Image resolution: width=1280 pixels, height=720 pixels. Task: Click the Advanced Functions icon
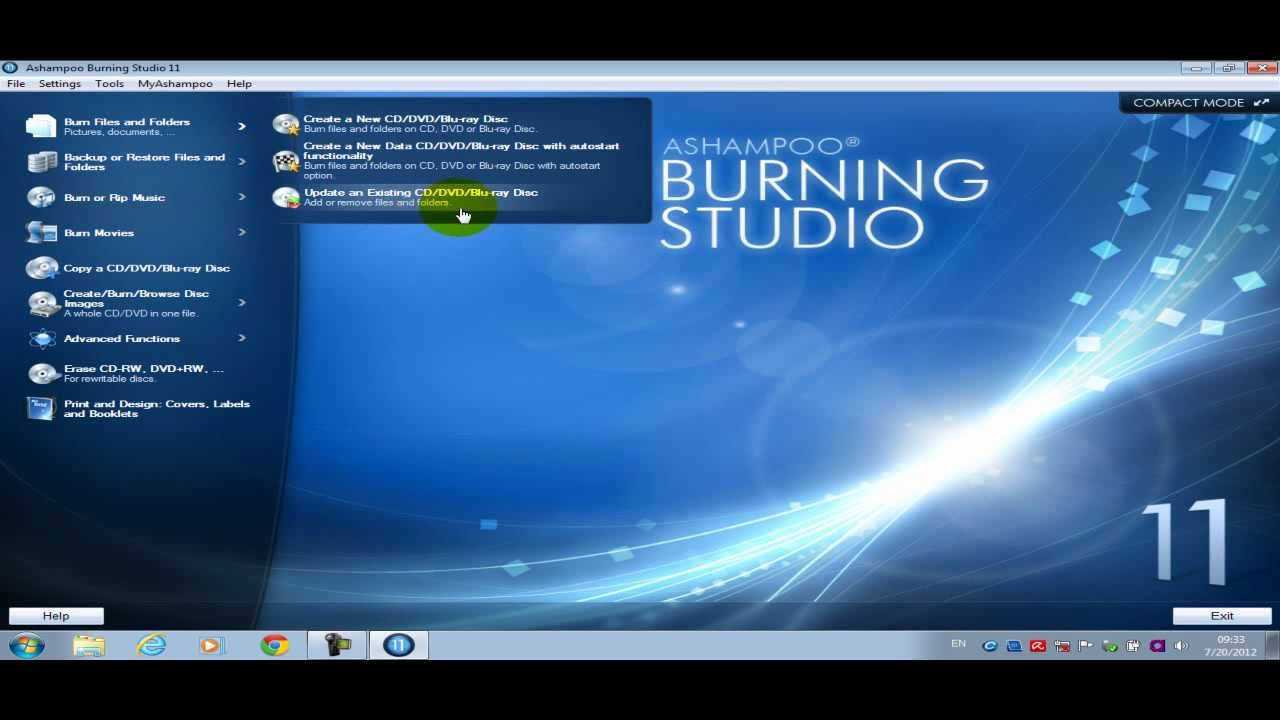[41, 338]
